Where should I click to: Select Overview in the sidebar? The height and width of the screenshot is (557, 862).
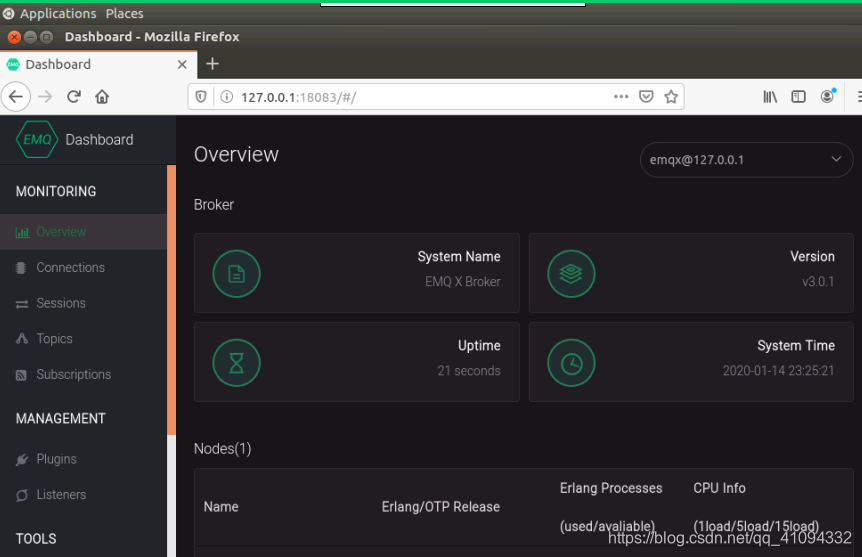[84, 232]
